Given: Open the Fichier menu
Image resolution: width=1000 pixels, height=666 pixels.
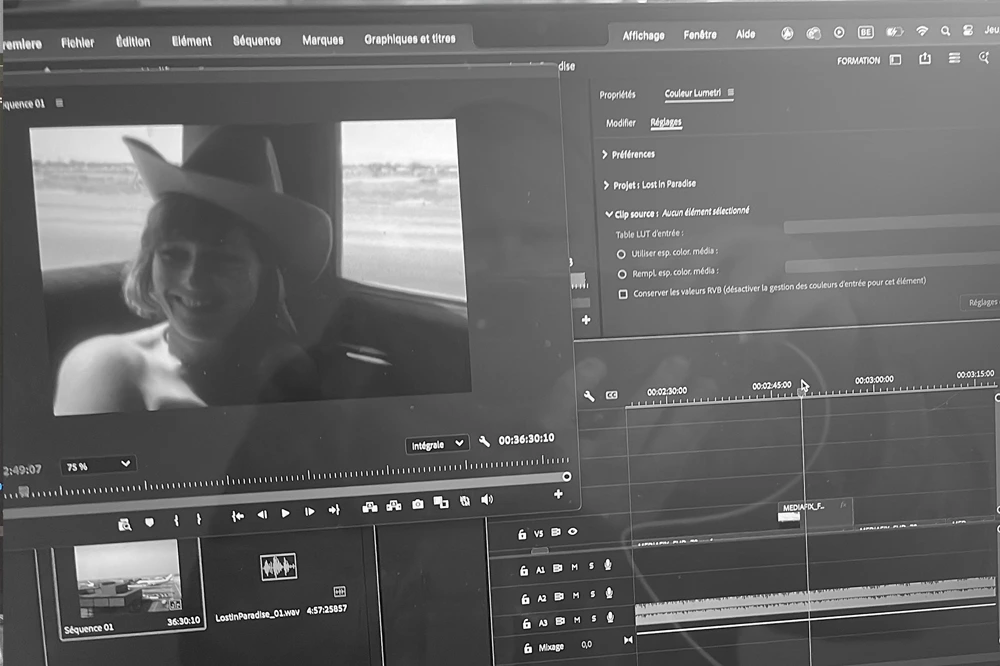Looking at the screenshot, I should point(77,43).
